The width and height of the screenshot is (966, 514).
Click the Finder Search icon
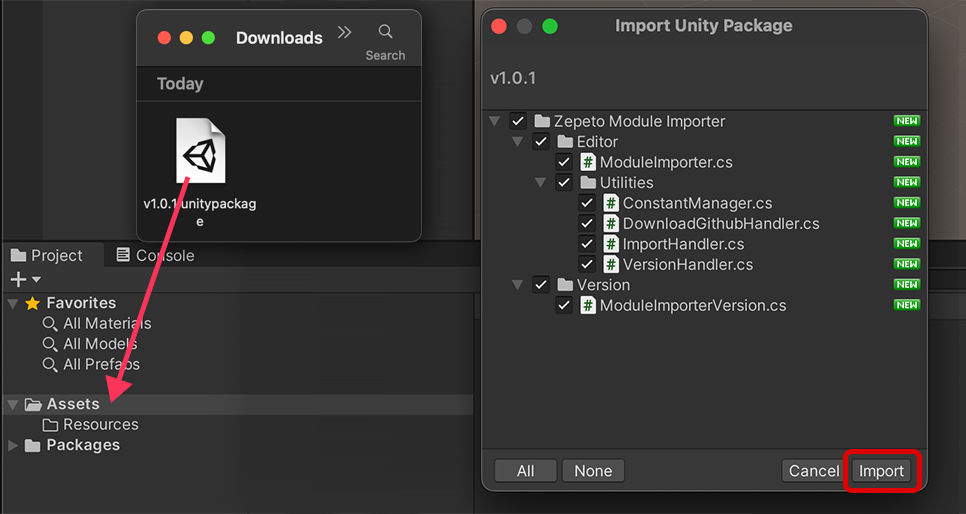(x=385, y=31)
